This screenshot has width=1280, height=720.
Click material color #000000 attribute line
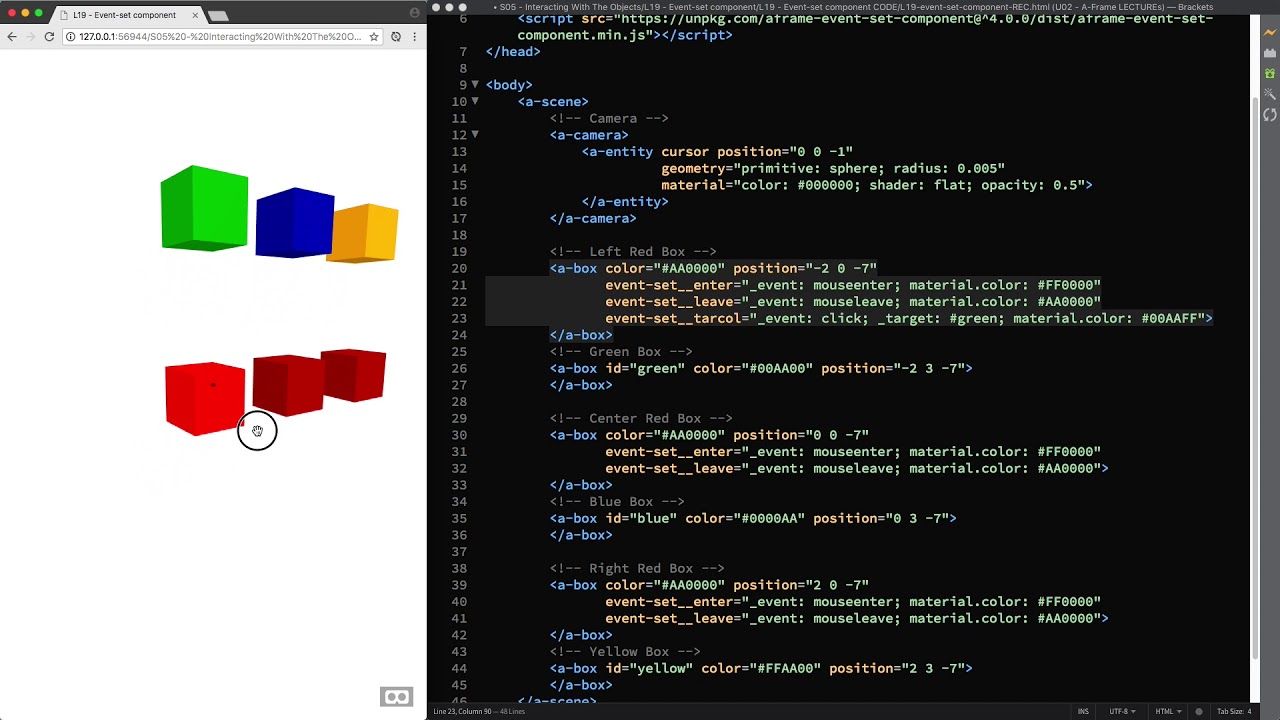coord(876,185)
